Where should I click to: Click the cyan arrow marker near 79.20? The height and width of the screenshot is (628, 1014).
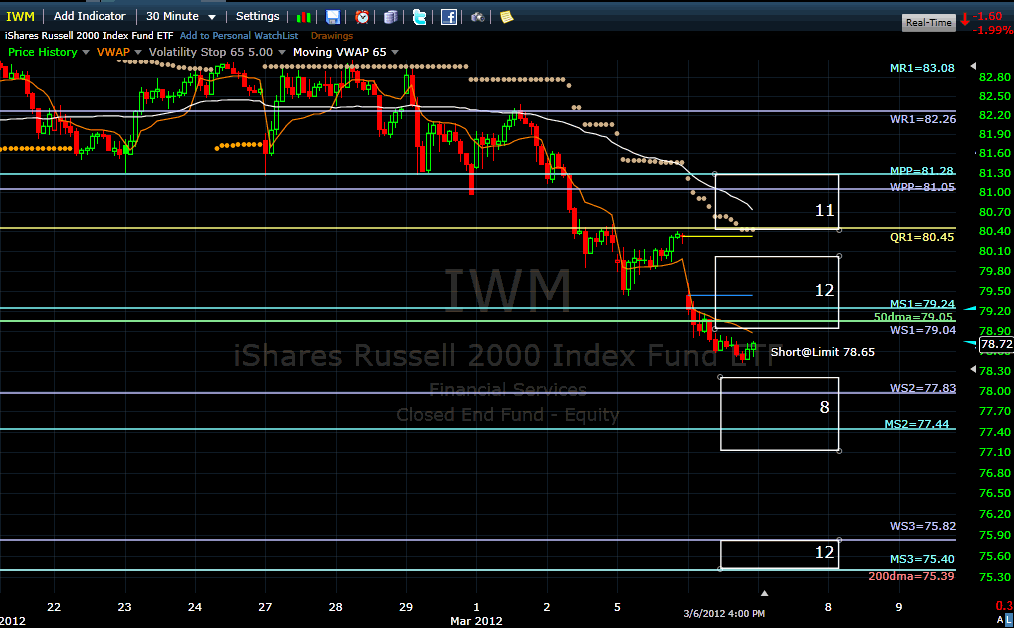pos(970,309)
